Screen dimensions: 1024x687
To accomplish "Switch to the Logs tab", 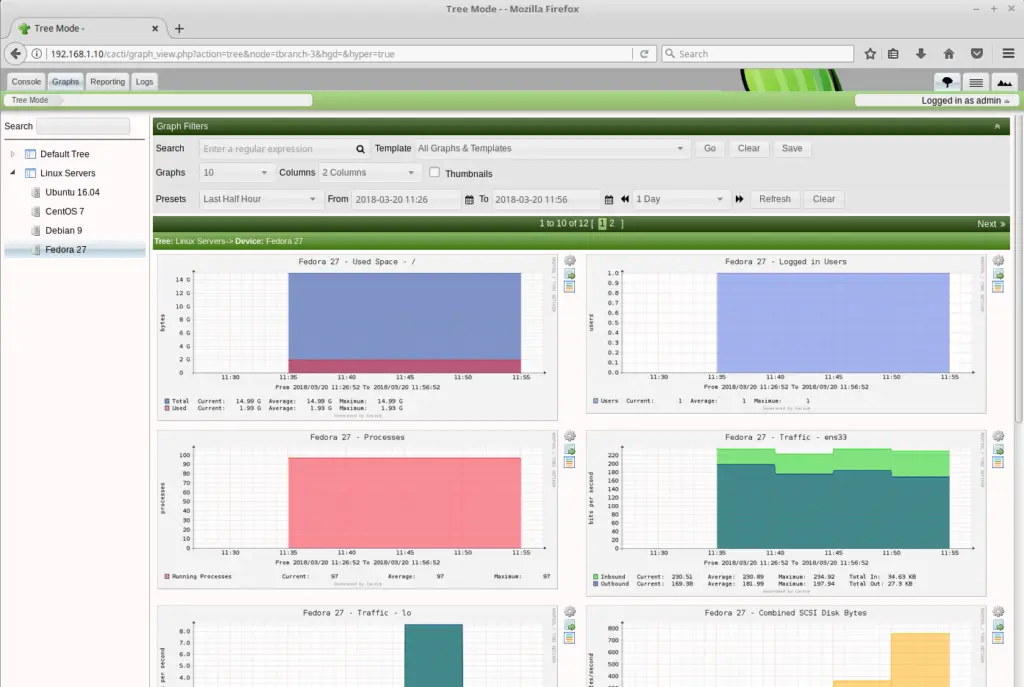I will click(x=144, y=82).
